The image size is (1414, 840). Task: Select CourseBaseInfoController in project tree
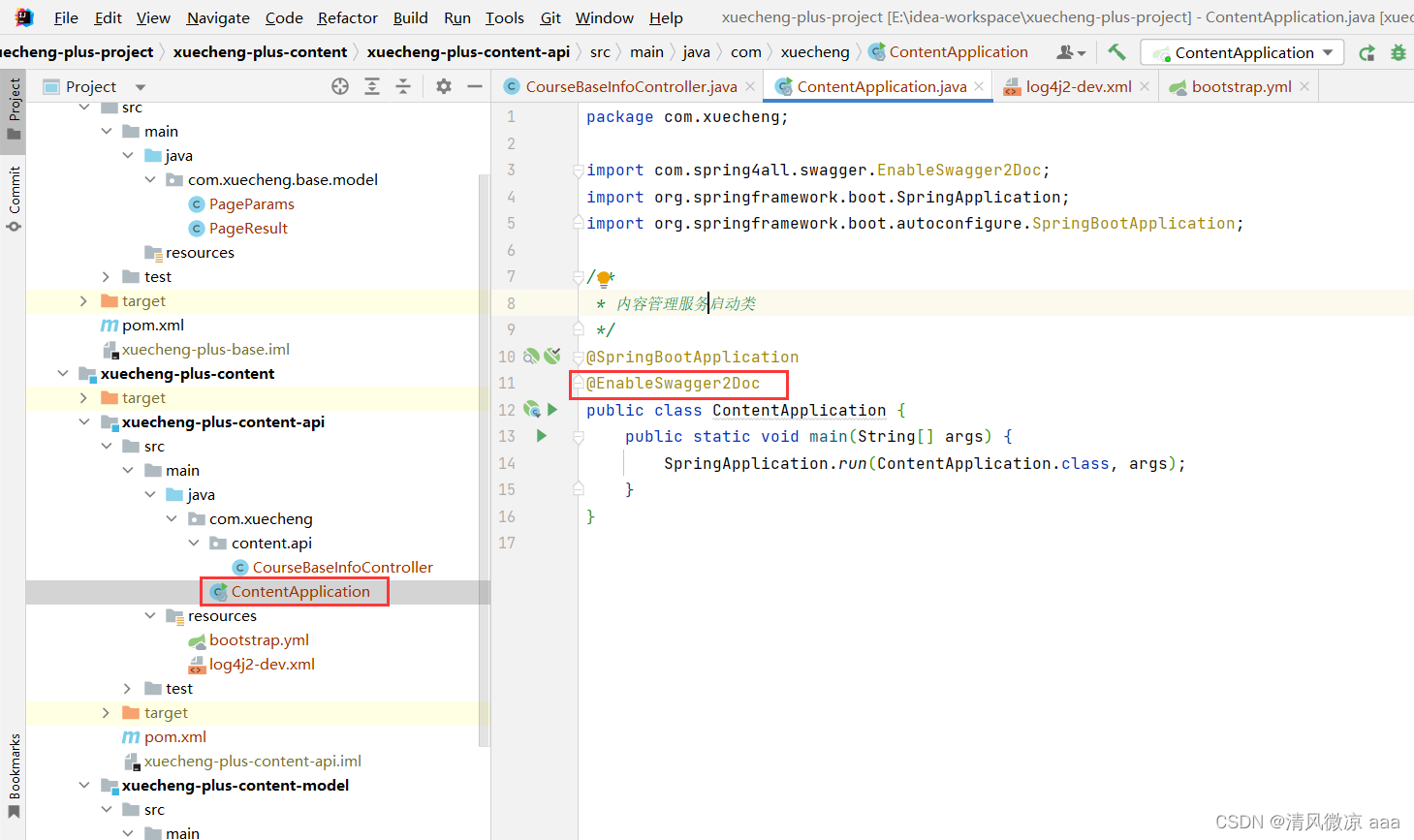coord(342,567)
